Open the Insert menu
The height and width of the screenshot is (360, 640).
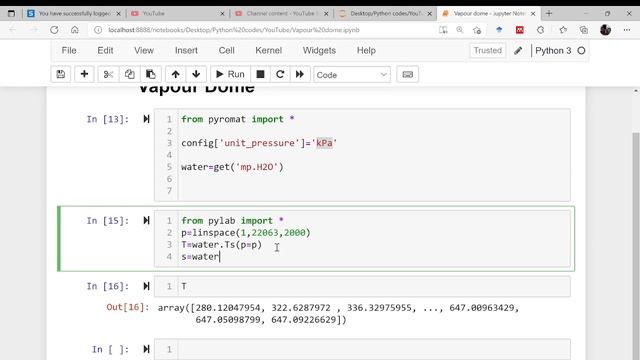tap(186, 51)
